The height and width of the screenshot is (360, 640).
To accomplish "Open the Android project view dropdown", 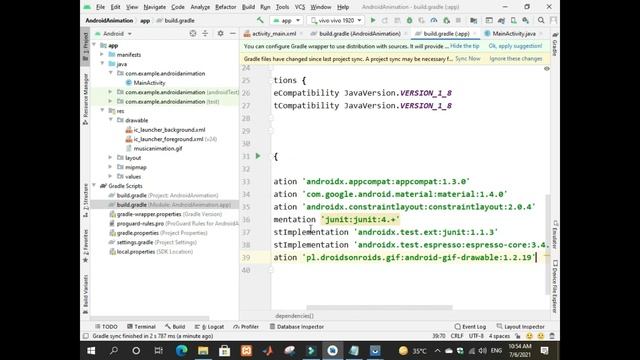I will 113,33.
